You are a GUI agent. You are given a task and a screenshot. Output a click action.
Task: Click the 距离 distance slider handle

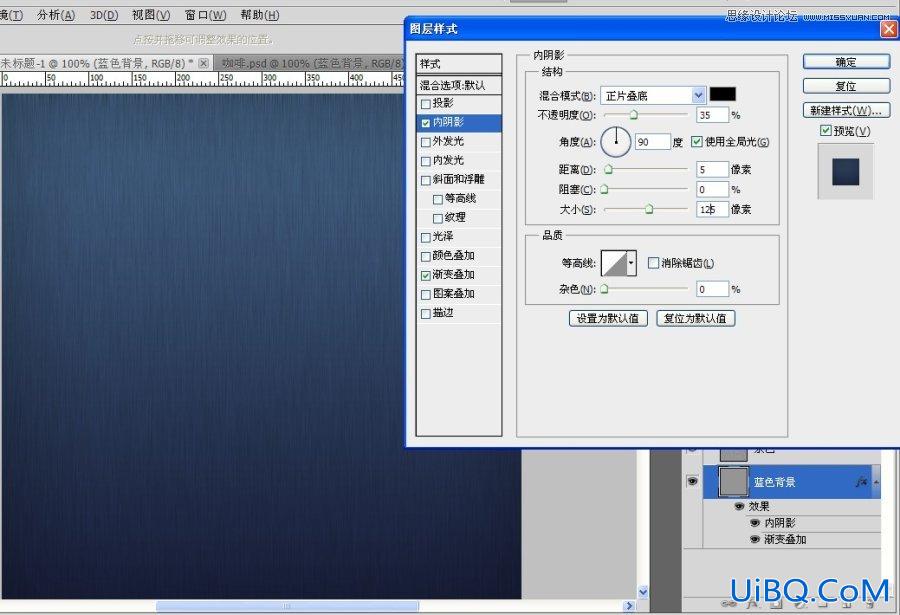[x=608, y=169]
